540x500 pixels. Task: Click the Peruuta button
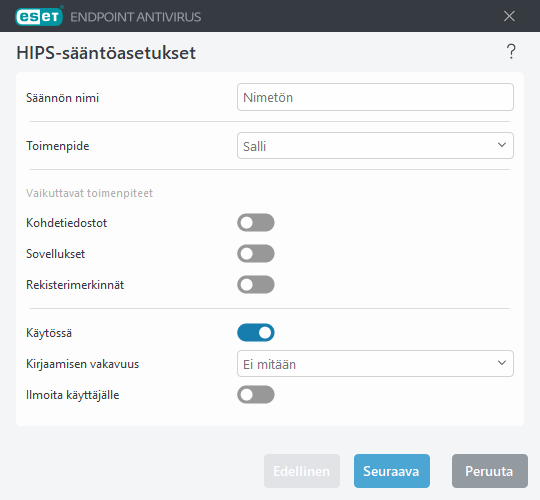coord(489,471)
